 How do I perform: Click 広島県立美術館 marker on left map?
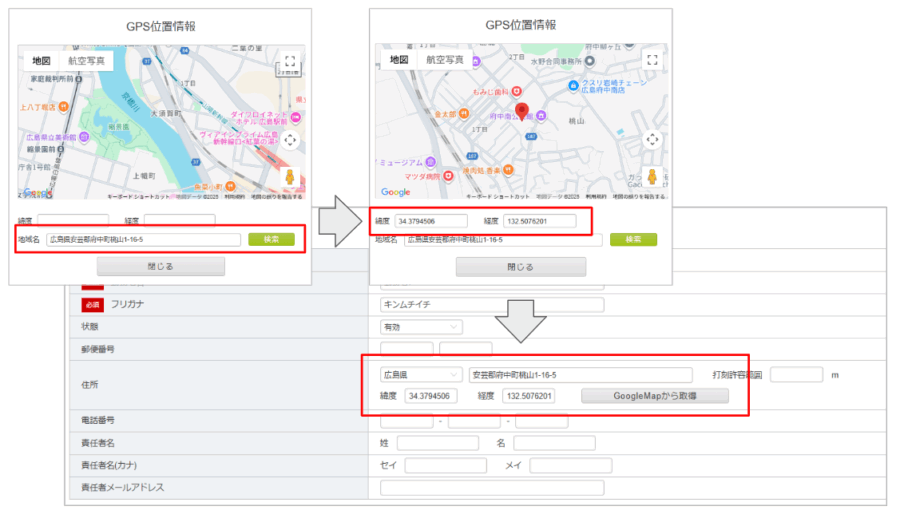84,137
